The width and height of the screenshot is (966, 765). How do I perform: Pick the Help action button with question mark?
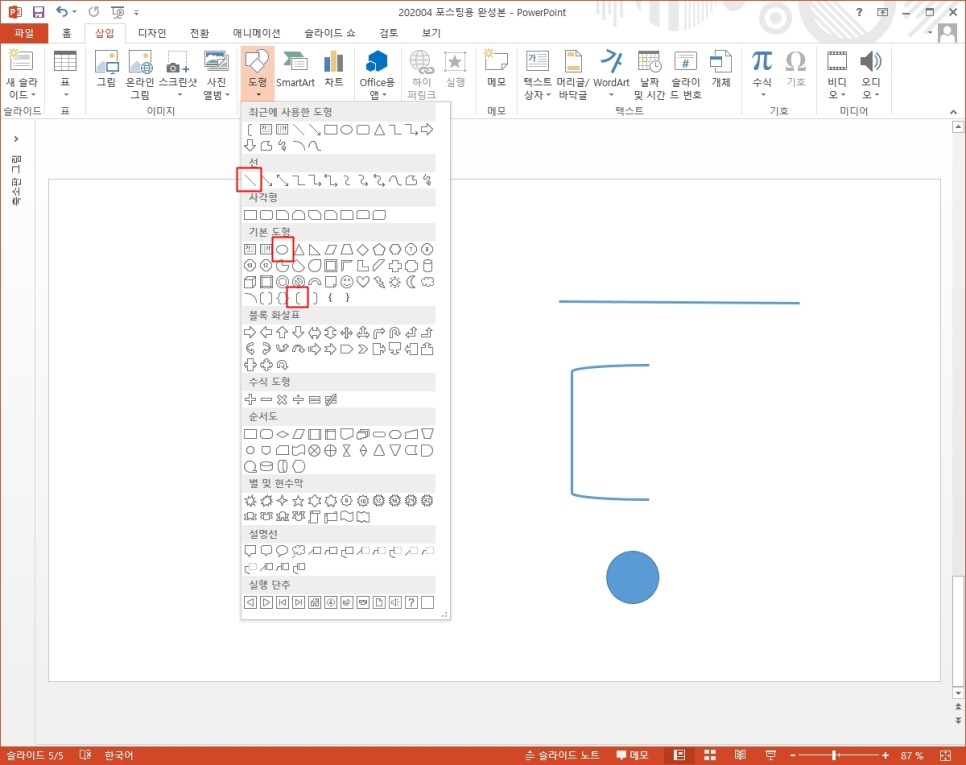click(x=411, y=602)
